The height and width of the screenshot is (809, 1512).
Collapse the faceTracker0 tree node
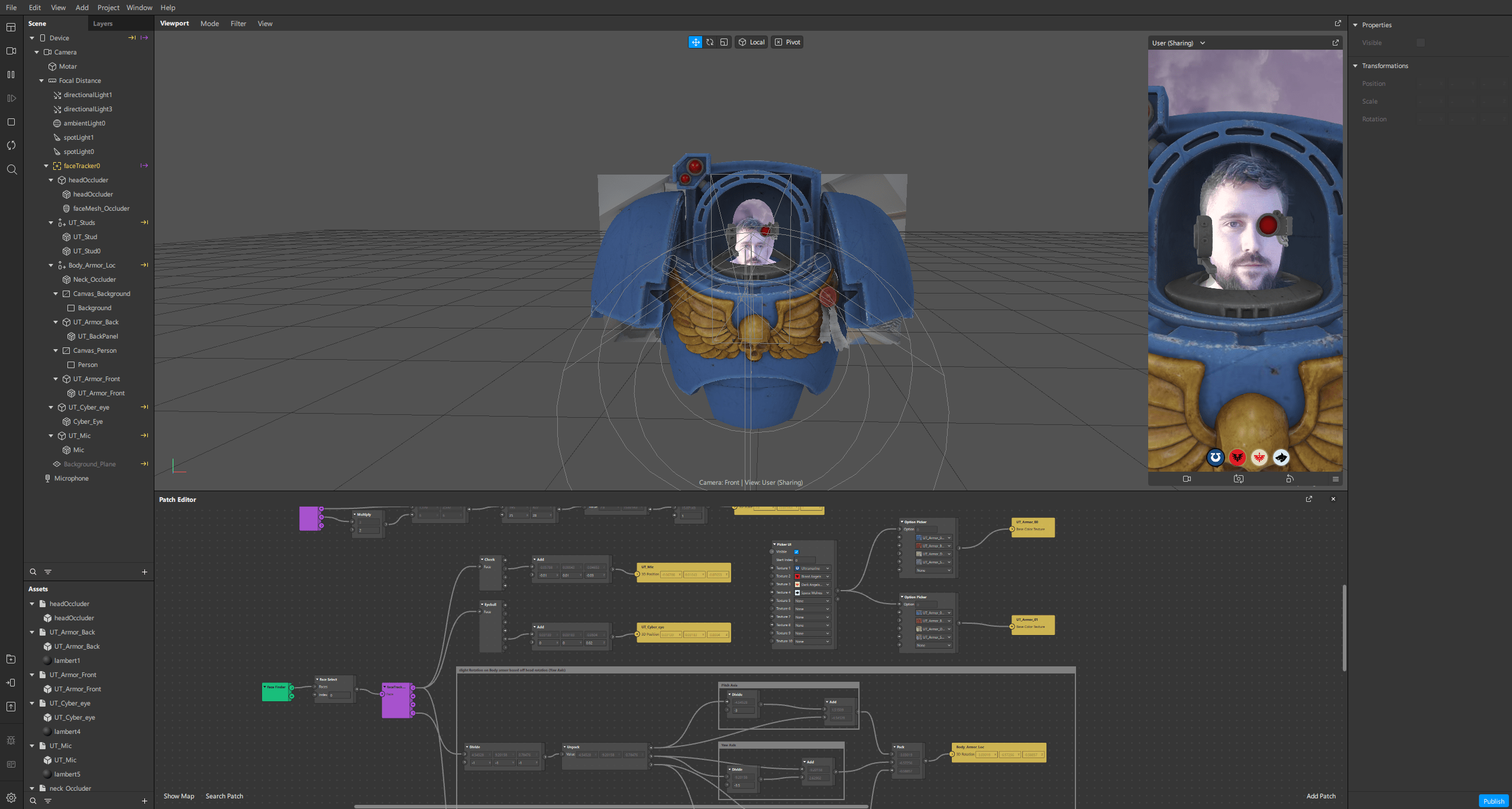tap(46, 166)
